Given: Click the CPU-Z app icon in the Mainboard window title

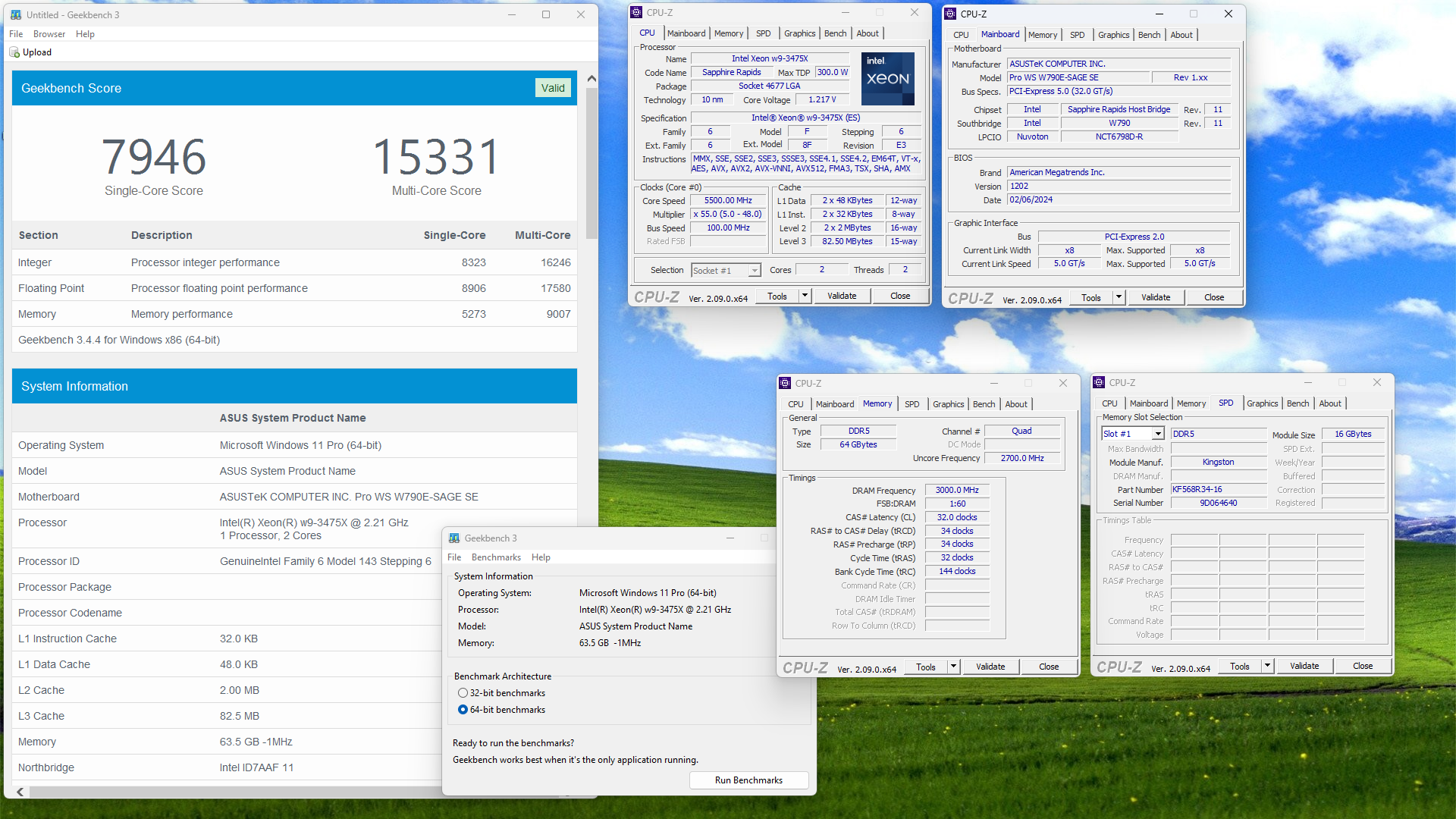Looking at the screenshot, I should click(x=951, y=14).
